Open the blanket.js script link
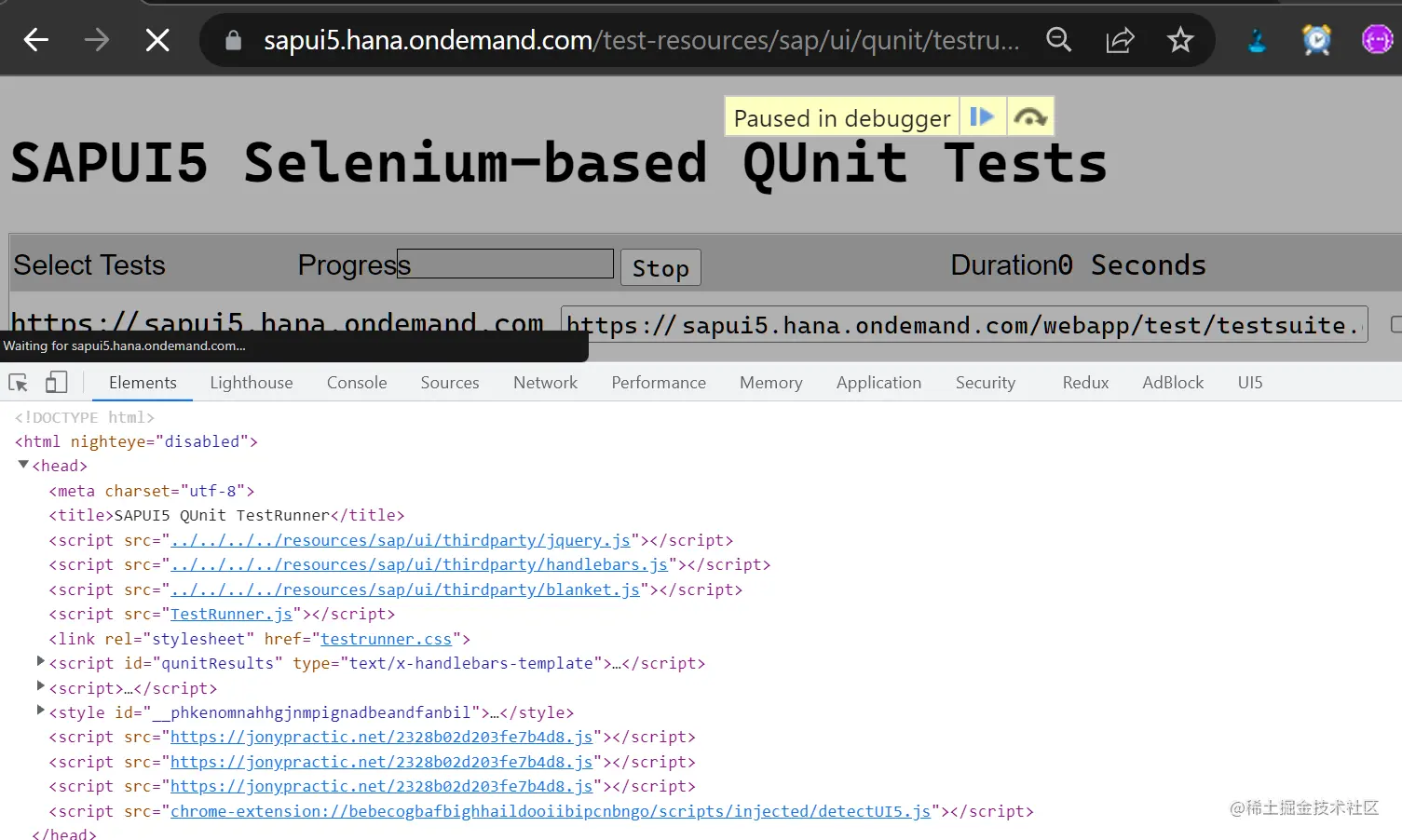The height and width of the screenshot is (840, 1402). 405,589
